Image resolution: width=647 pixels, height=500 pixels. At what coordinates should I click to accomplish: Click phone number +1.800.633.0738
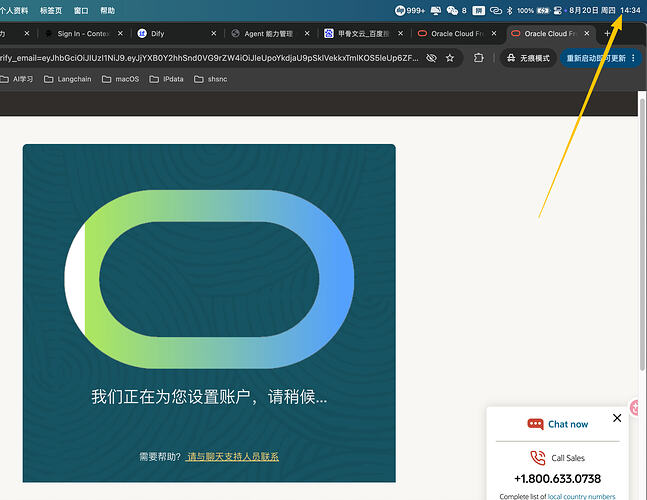[557, 479]
